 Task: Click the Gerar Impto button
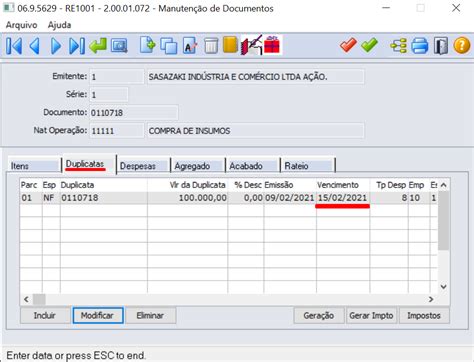[371, 315]
